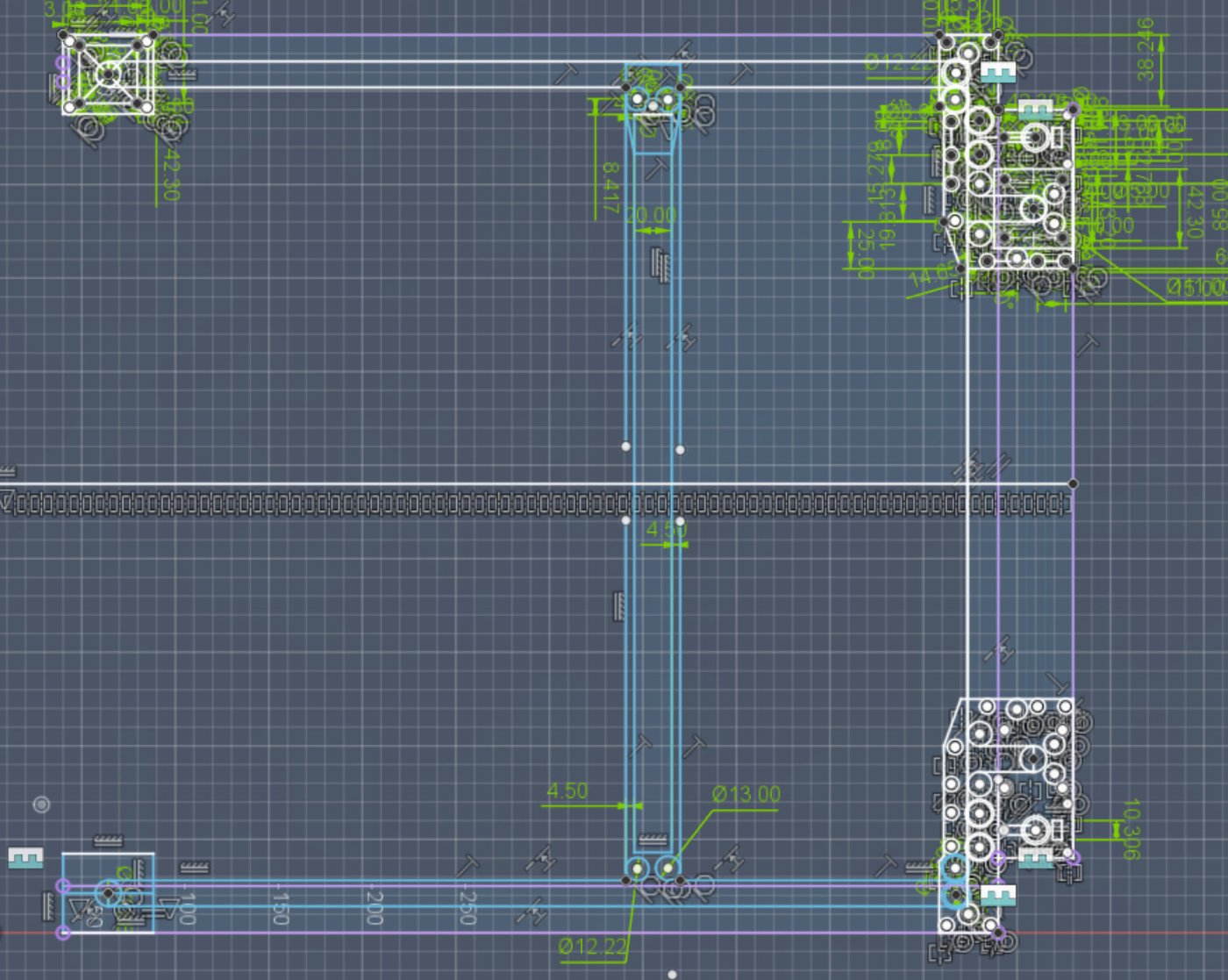
Task: Select the 10.306 dimension near the lower bracket
Action: click(1132, 828)
